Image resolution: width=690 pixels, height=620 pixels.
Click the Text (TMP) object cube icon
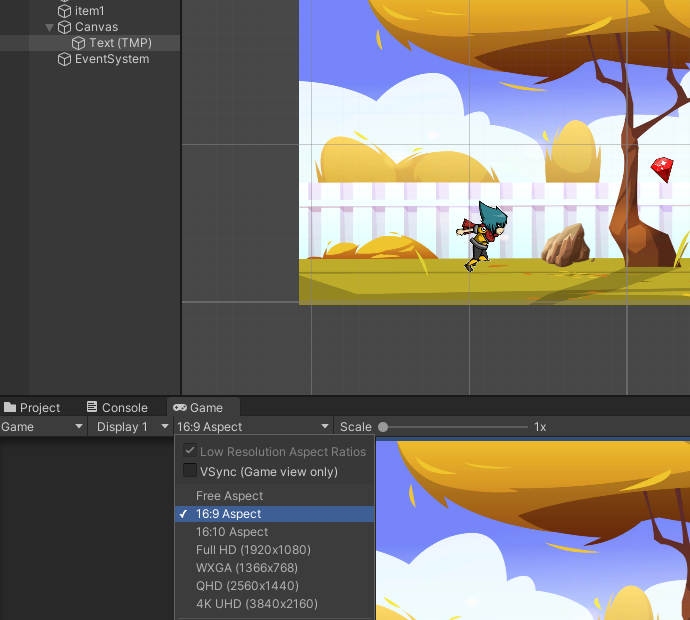(x=79, y=43)
